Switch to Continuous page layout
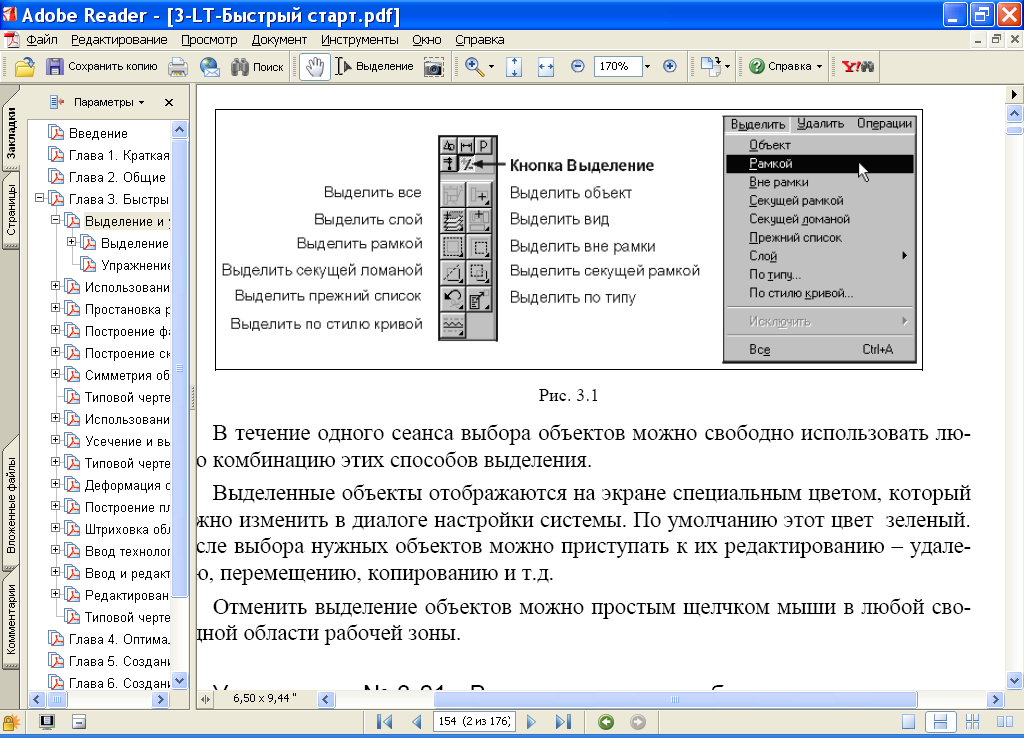This screenshot has height=738, width=1024. [x=940, y=722]
